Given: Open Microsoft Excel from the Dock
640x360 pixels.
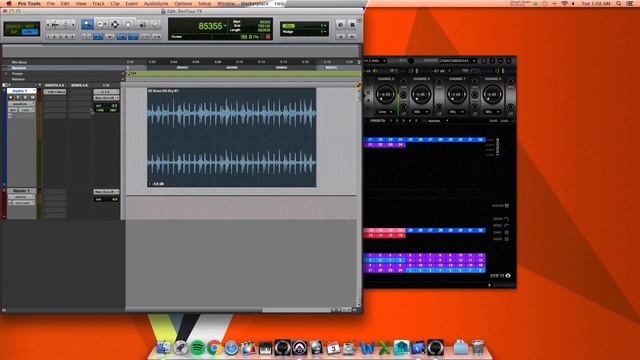Looking at the screenshot, I should (x=384, y=348).
